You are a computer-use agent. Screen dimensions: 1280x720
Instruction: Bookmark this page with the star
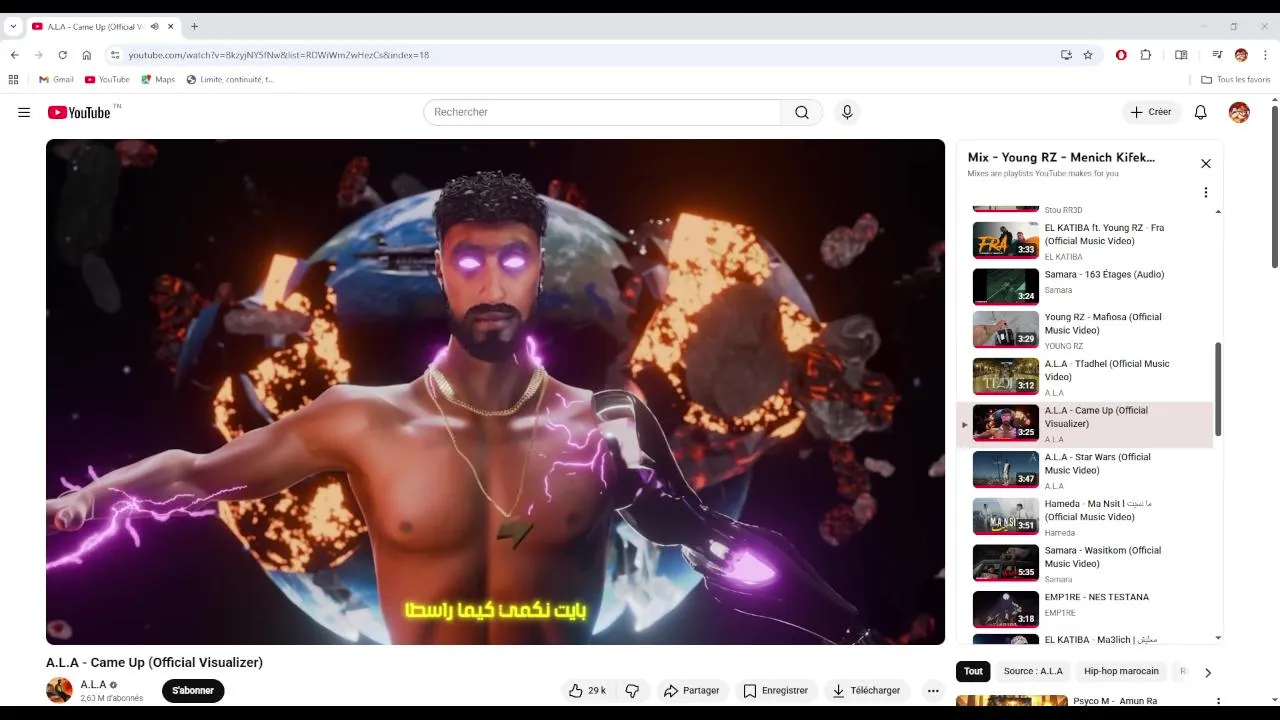click(x=1088, y=55)
